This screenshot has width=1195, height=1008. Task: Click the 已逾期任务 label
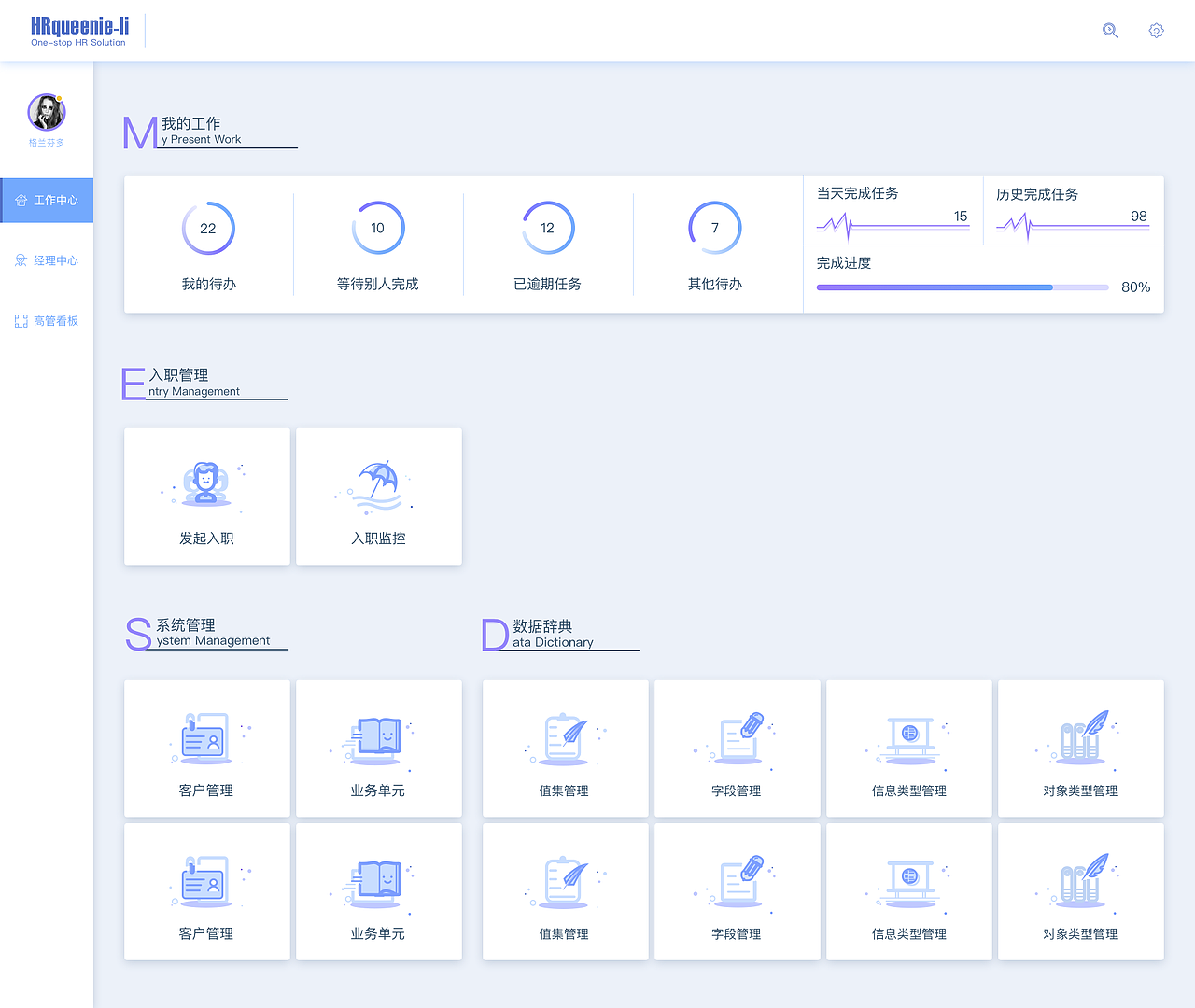click(x=548, y=284)
